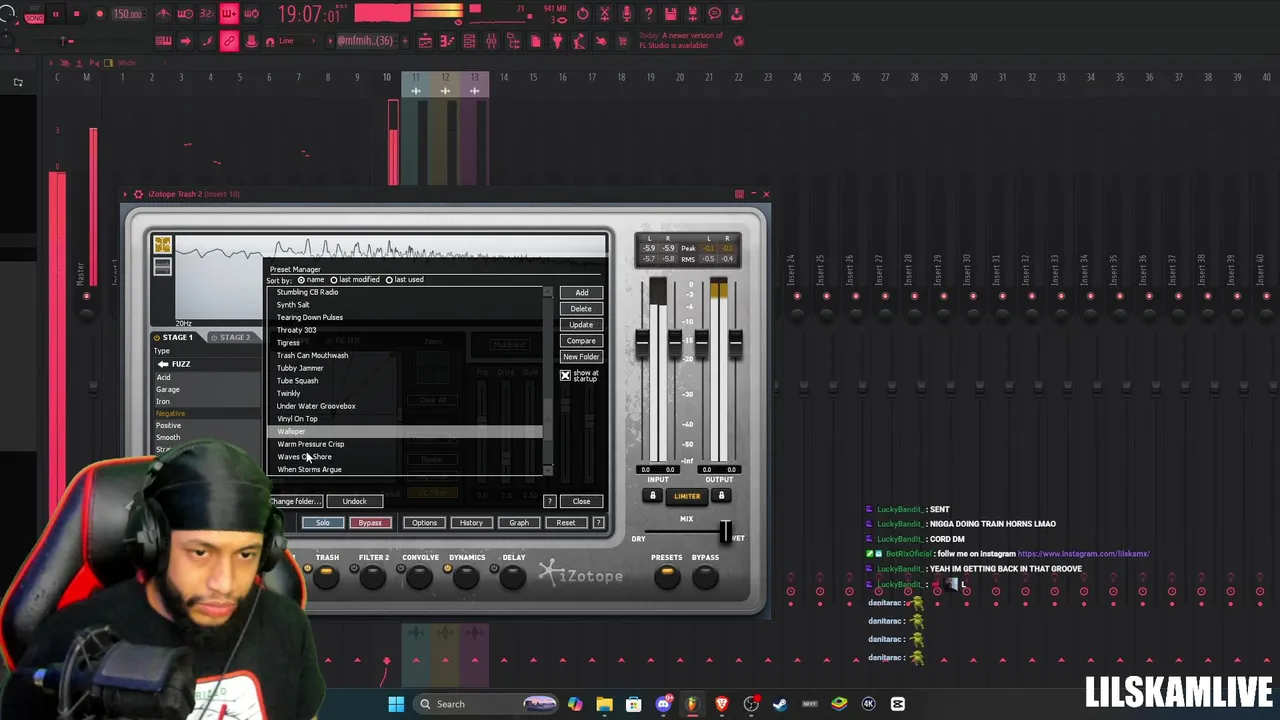Click the Update preset button

tap(581, 325)
